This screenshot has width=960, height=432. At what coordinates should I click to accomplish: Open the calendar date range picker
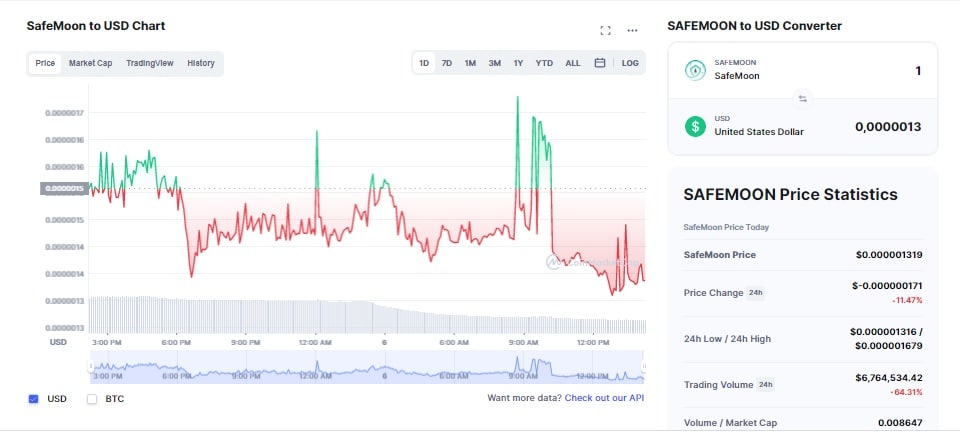point(600,63)
